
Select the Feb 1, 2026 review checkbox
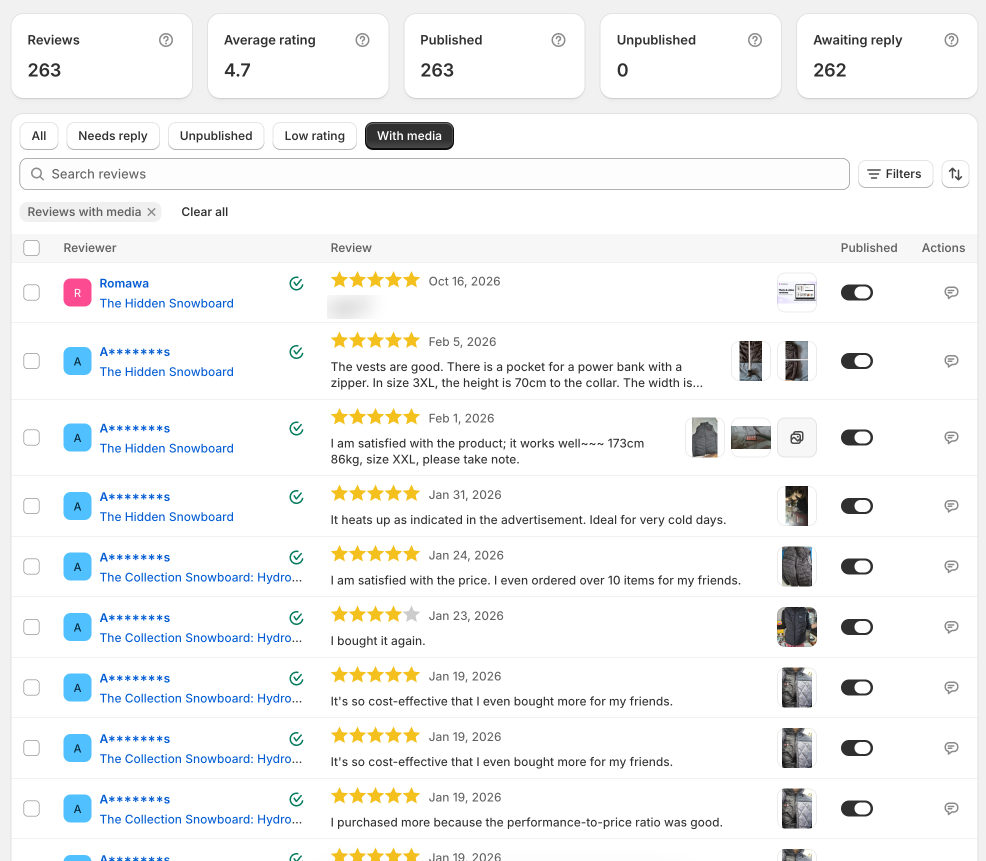click(31, 438)
